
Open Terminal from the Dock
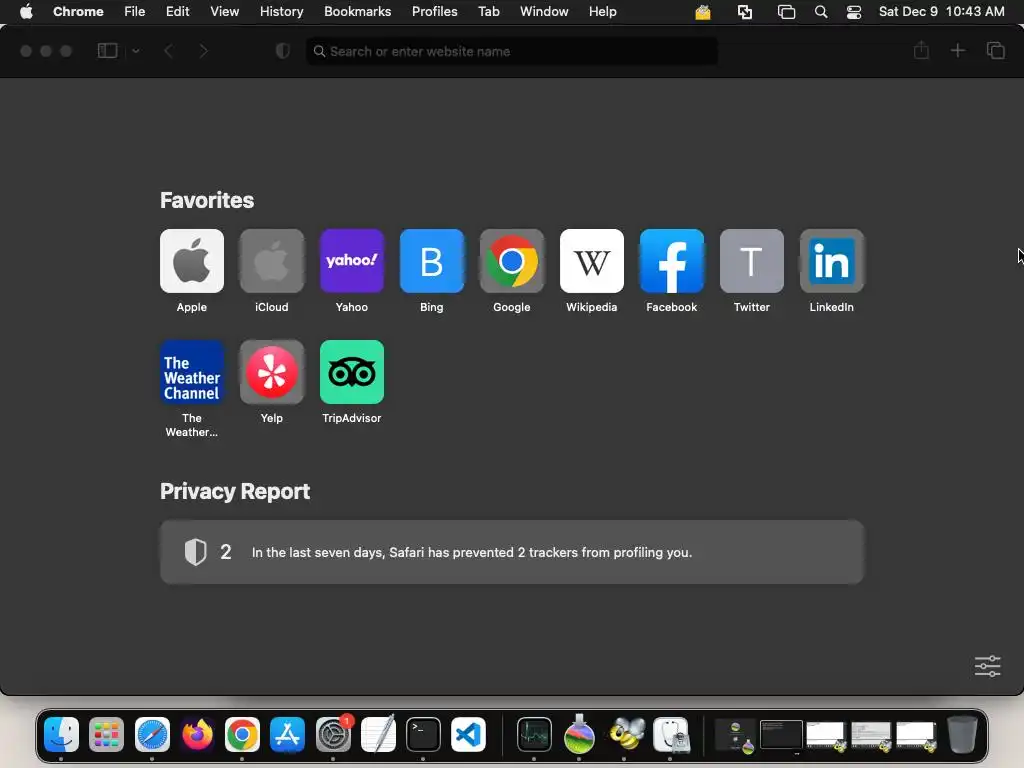click(423, 735)
